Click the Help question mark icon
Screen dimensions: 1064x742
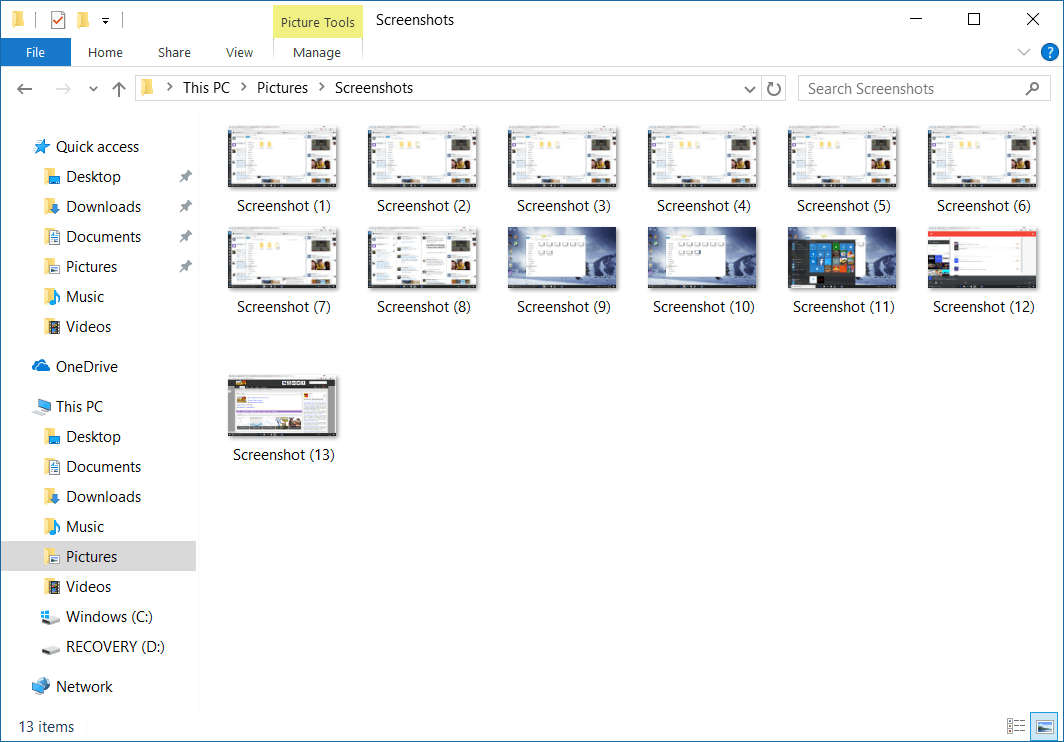(x=1049, y=52)
